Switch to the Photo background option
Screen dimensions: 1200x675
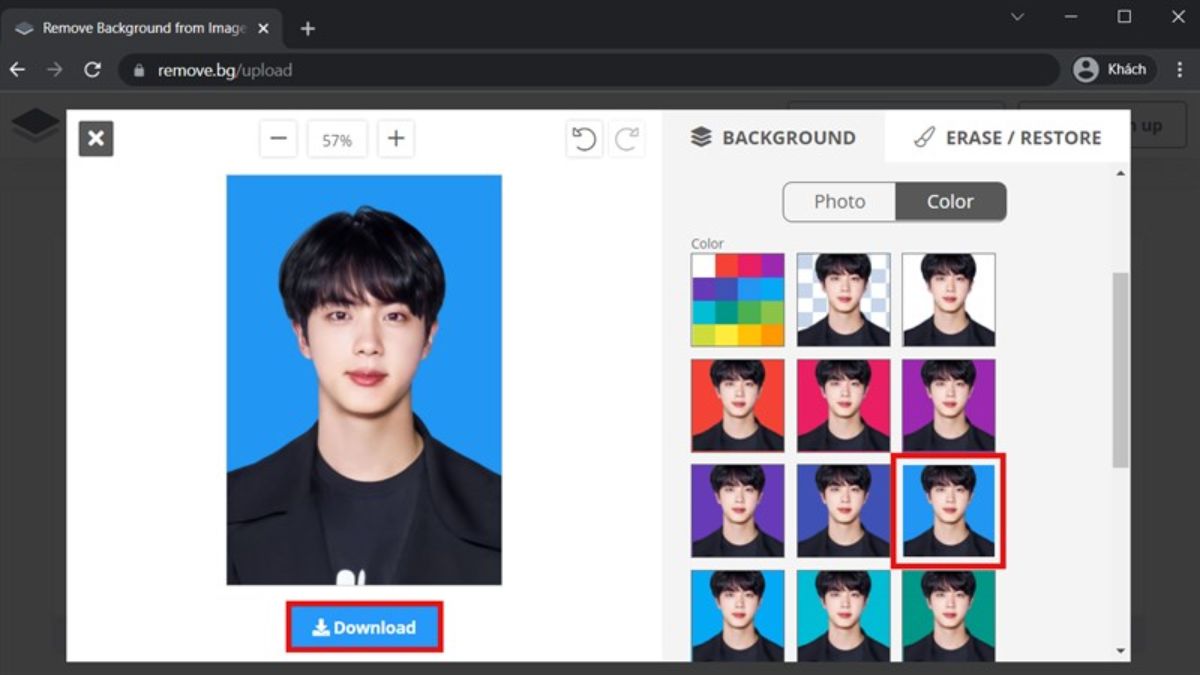coord(839,202)
